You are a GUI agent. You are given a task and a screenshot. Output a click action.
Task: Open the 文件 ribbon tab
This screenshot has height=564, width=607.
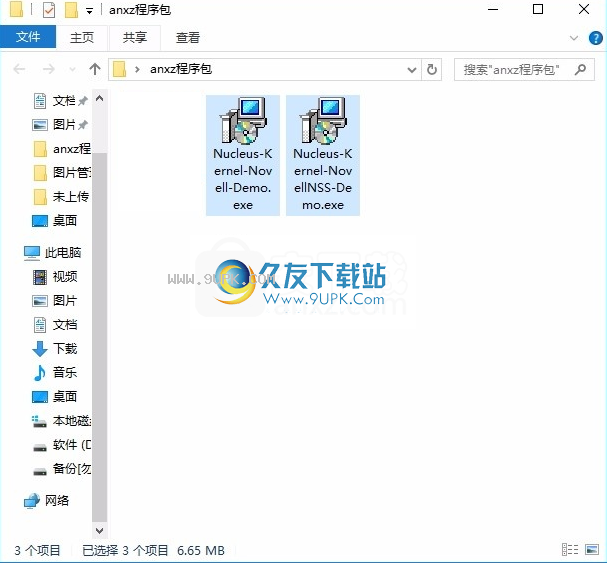click(x=28, y=37)
